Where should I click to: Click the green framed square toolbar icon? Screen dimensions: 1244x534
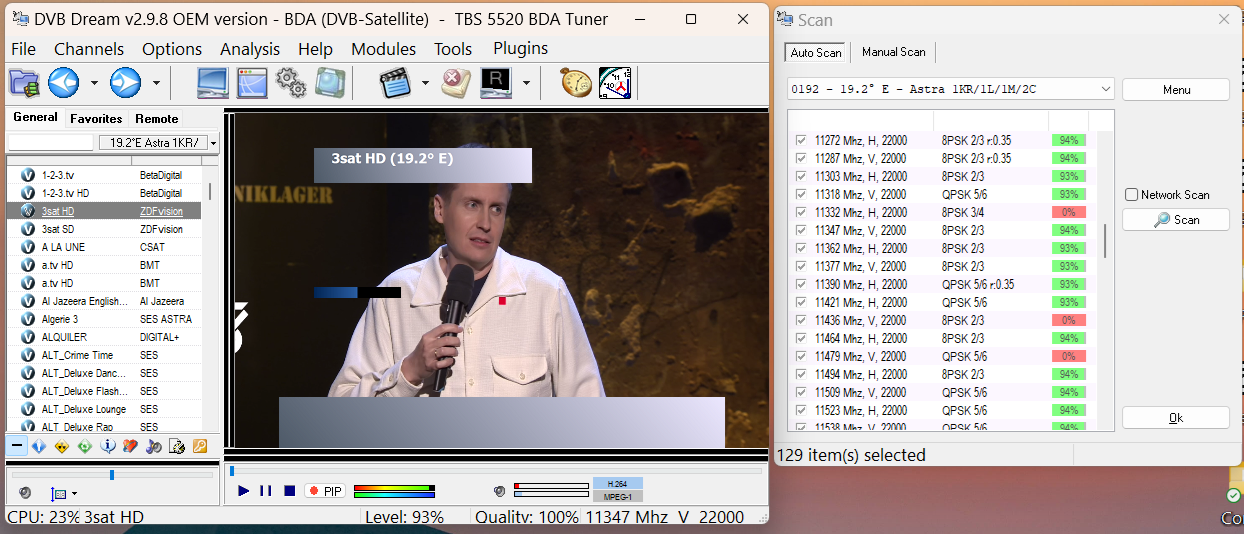click(330, 83)
